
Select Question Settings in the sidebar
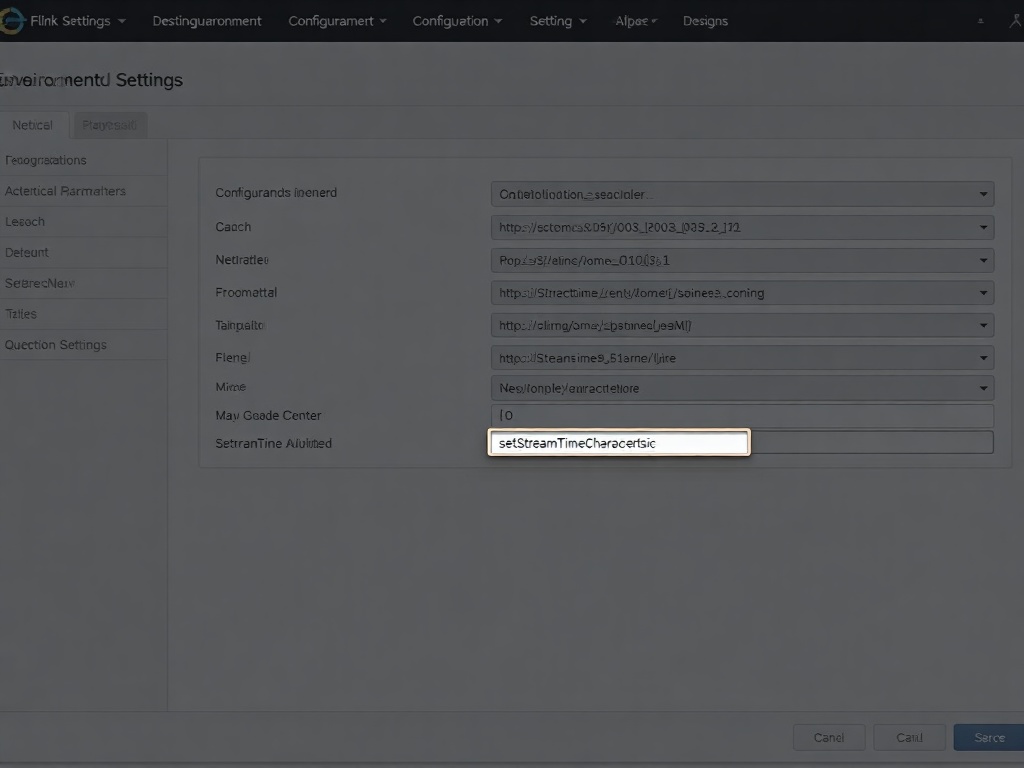click(x=84, y=344)
